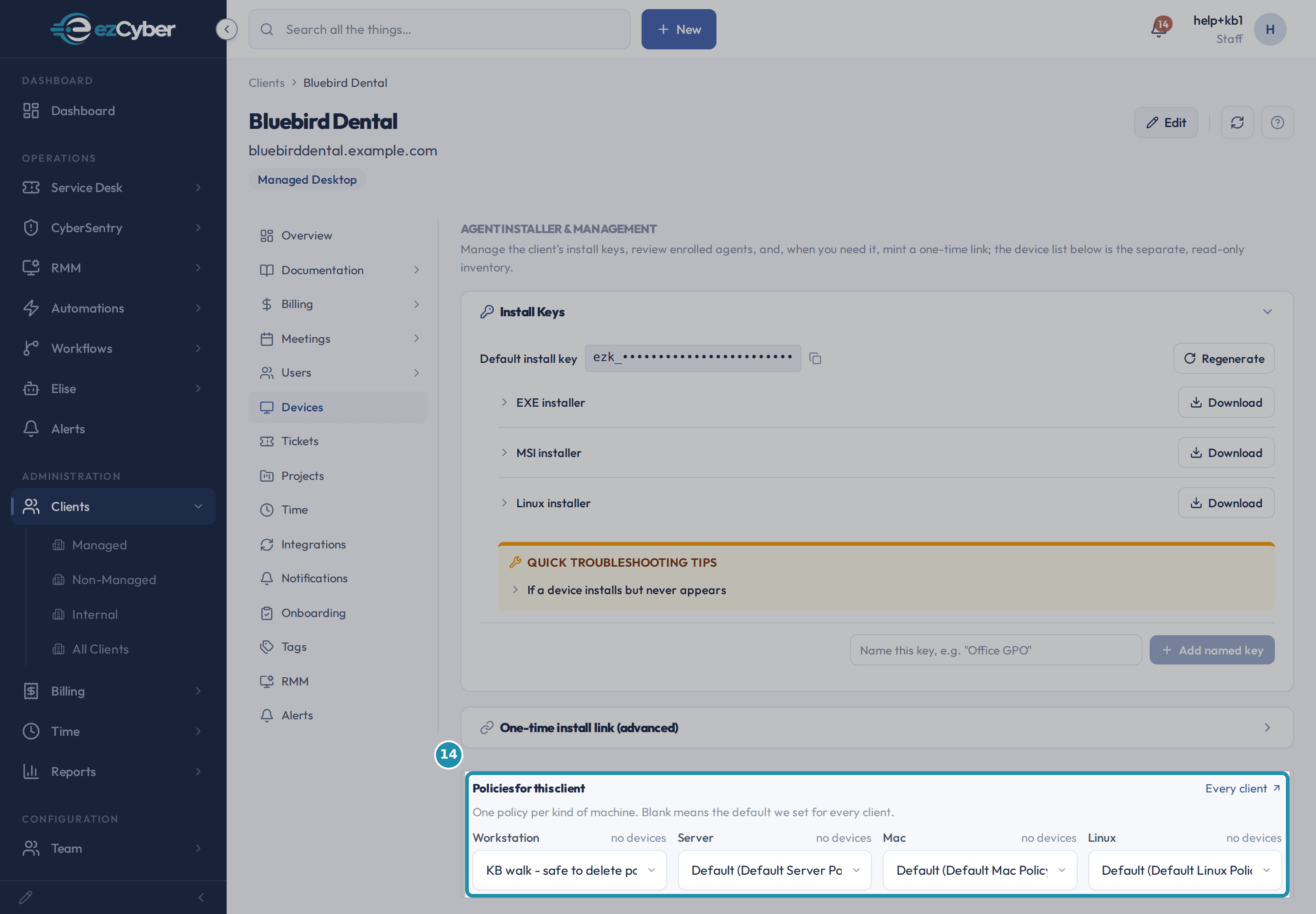The image size is (1316, 914).
Task: Click the Regenerate key button
Action: (1224, 358)
